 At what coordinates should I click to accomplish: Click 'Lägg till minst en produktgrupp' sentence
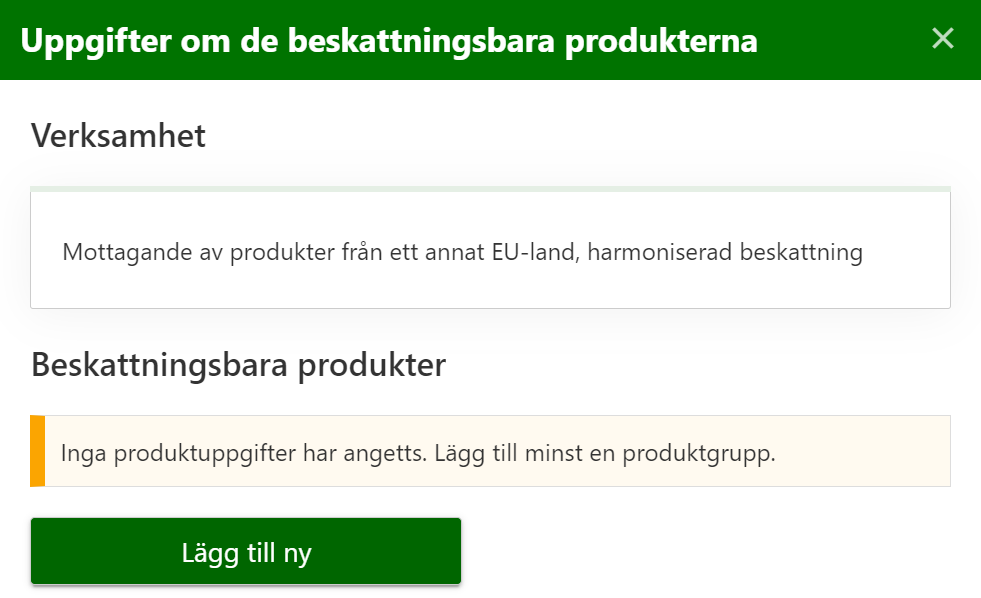(x=606, y=453)
